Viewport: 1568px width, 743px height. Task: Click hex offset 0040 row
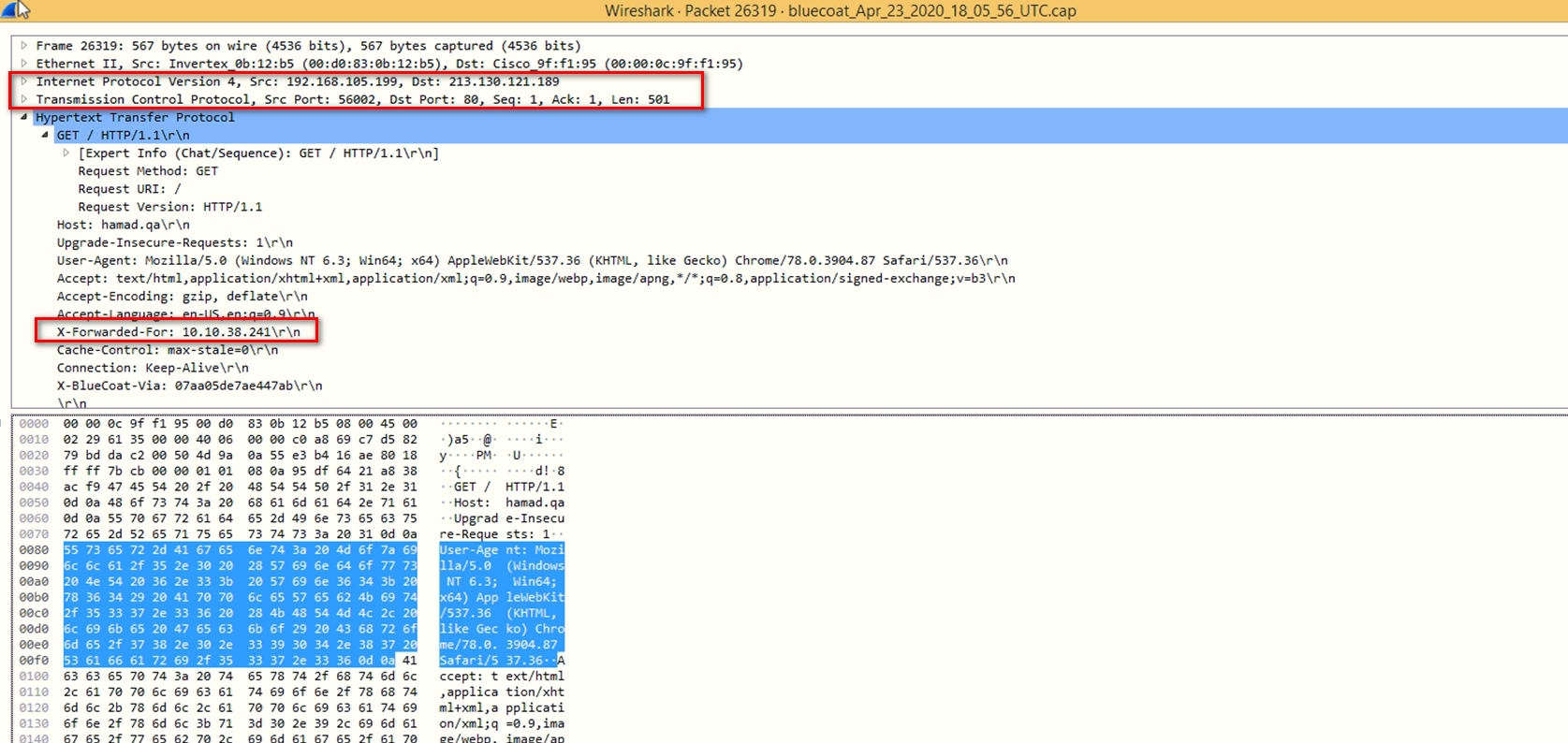pyautogui.click(x=34, y=487)
